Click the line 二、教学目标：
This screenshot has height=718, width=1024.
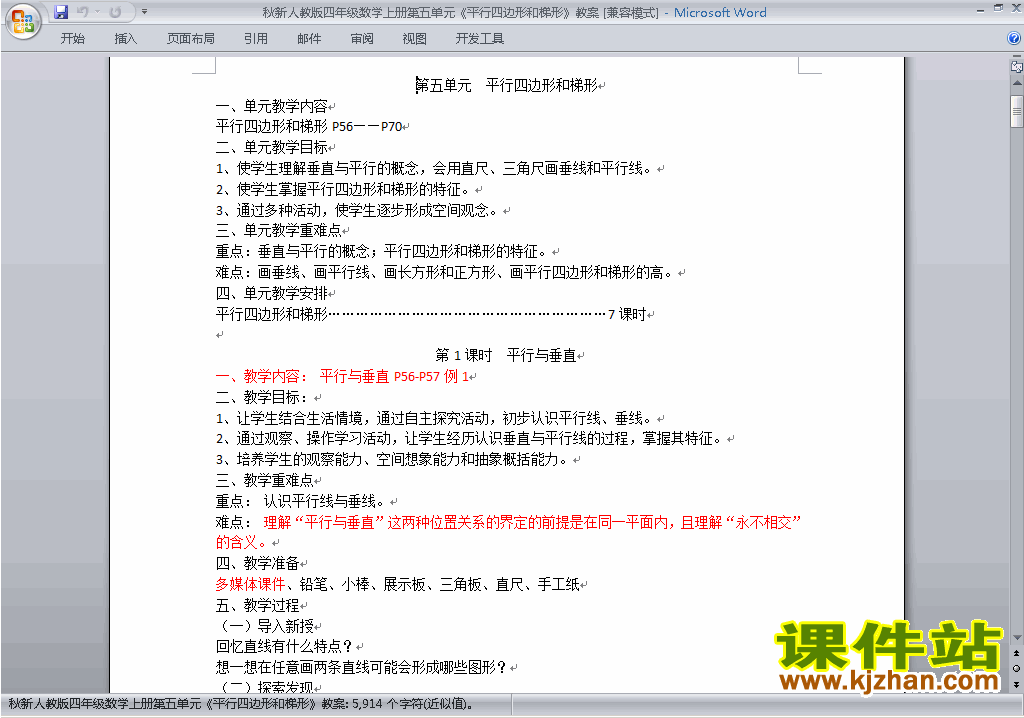(264, 397)
